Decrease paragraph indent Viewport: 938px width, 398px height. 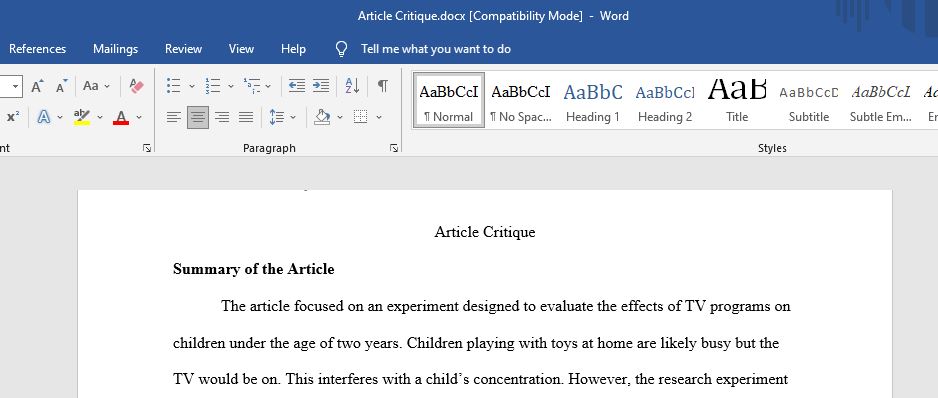297,86
